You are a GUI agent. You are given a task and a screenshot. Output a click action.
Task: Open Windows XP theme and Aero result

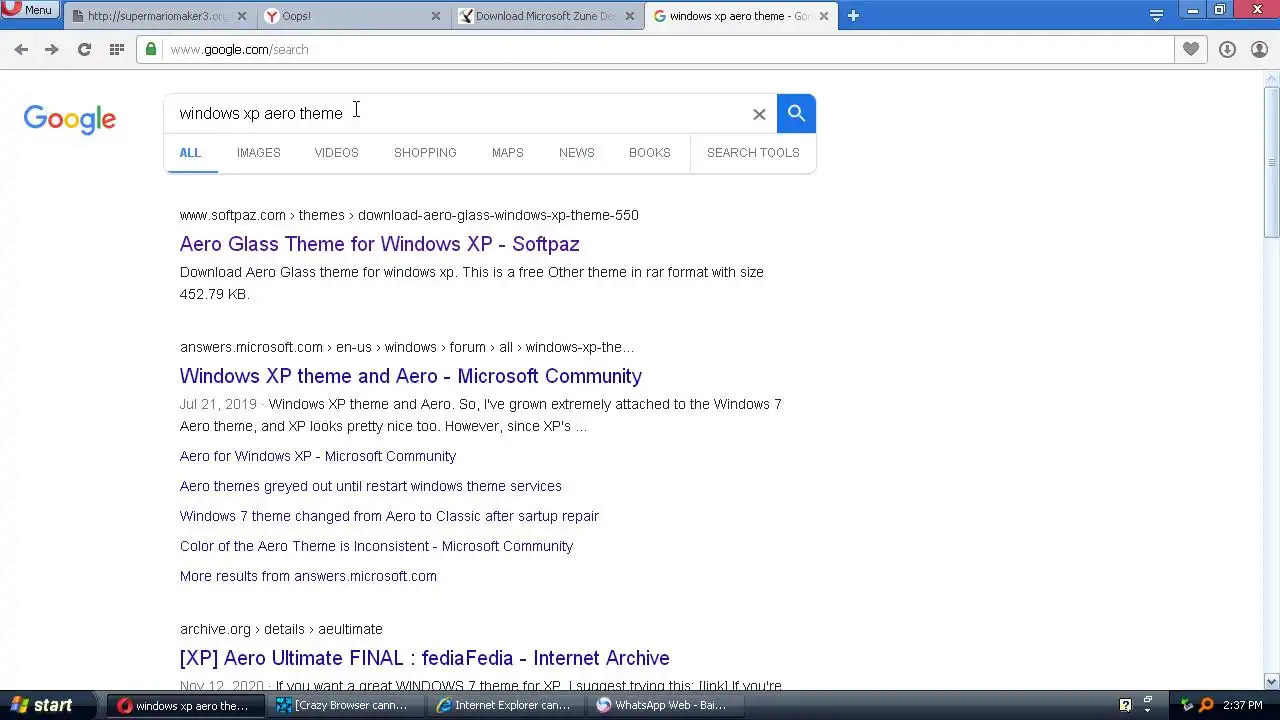click(410, 376)
